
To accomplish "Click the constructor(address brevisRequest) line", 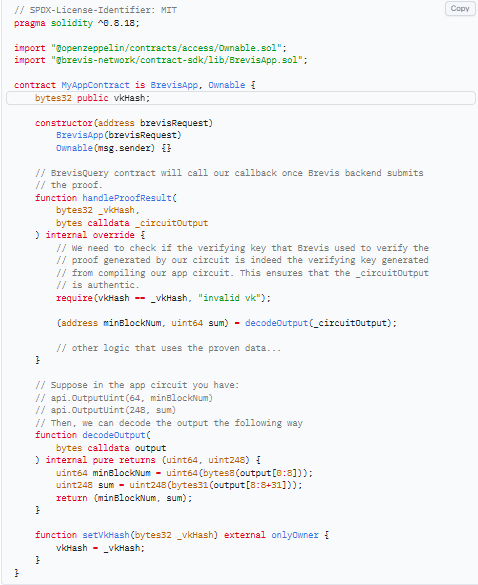I will (124, 123).
